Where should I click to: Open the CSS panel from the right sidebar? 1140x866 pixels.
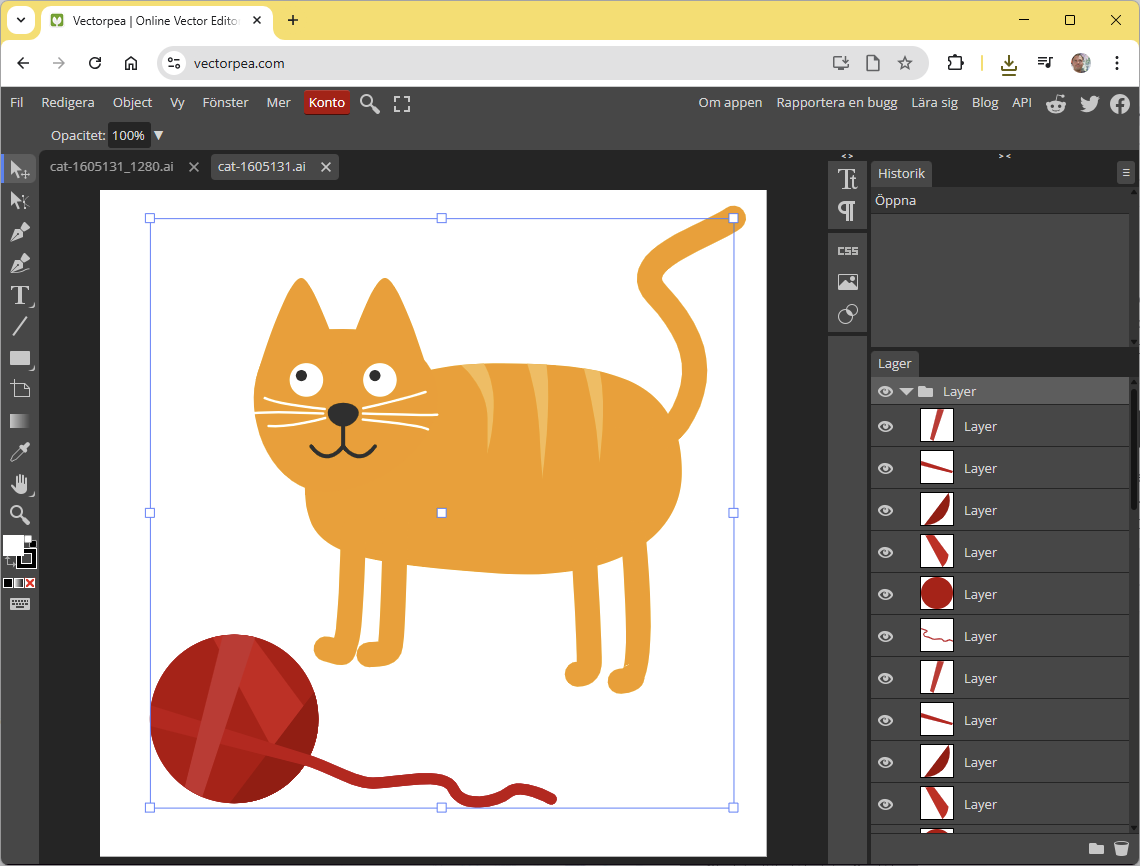847,250
